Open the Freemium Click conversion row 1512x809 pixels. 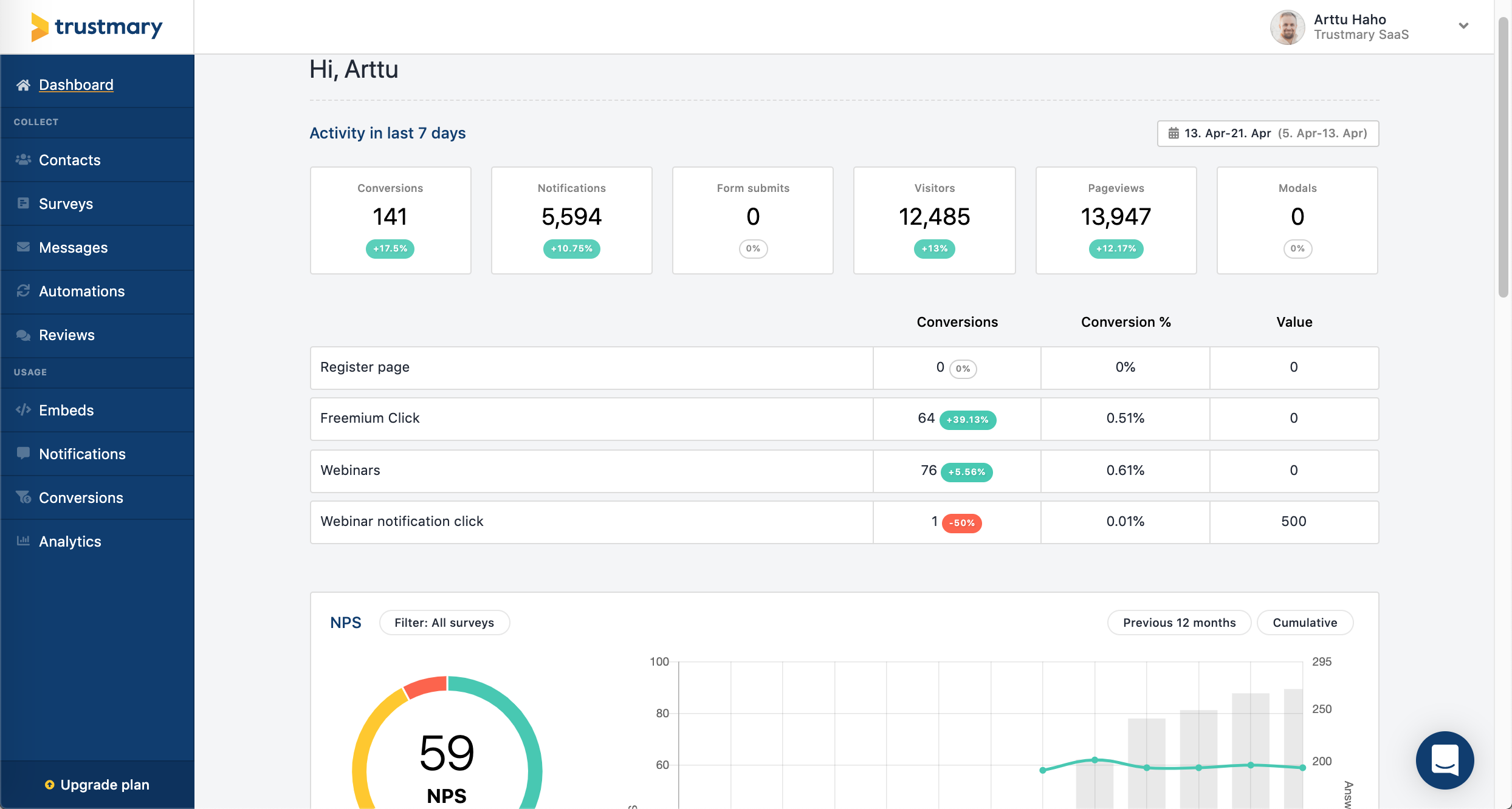[369, 418]
